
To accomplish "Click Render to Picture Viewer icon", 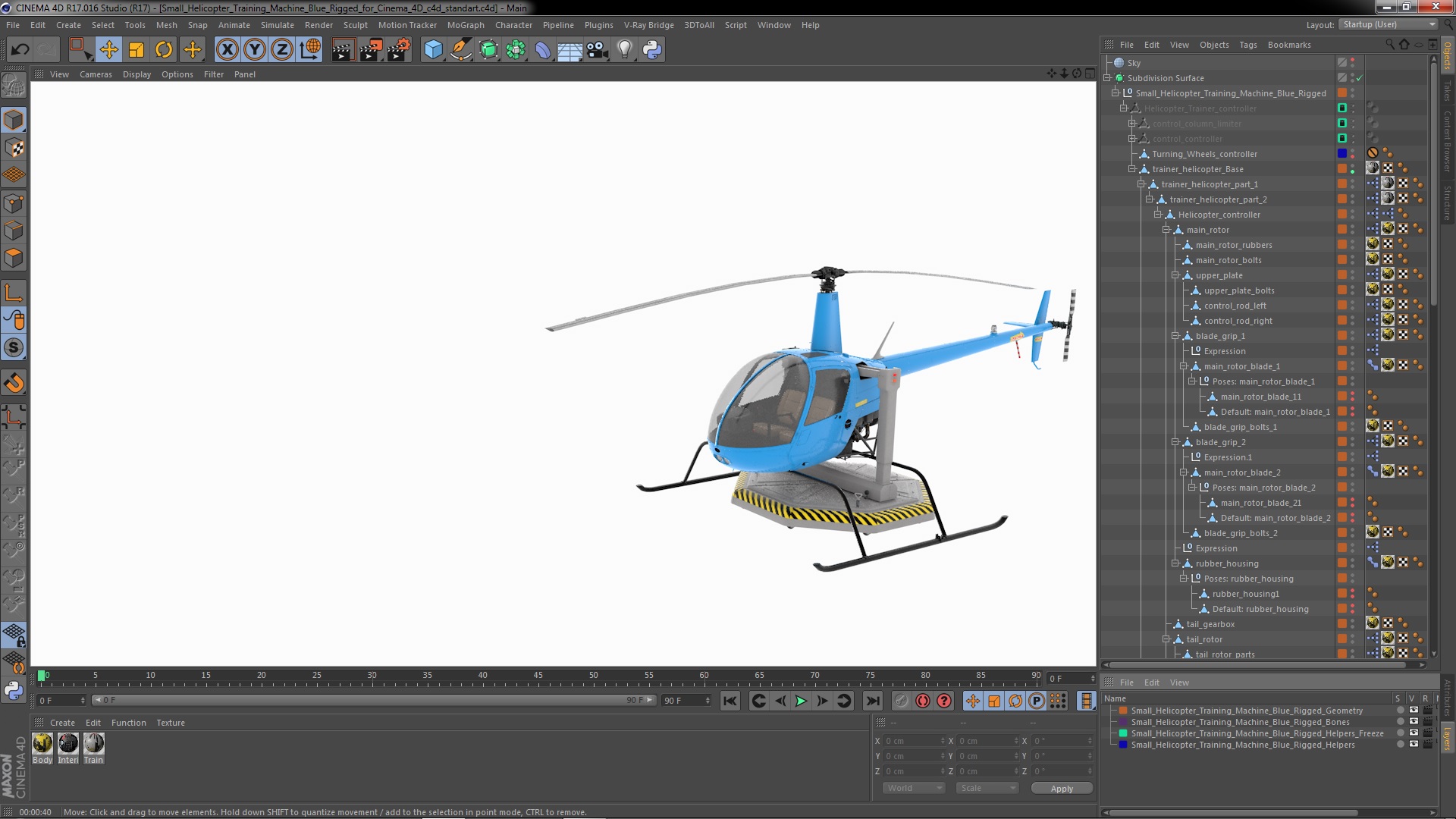I will point(371,50).
